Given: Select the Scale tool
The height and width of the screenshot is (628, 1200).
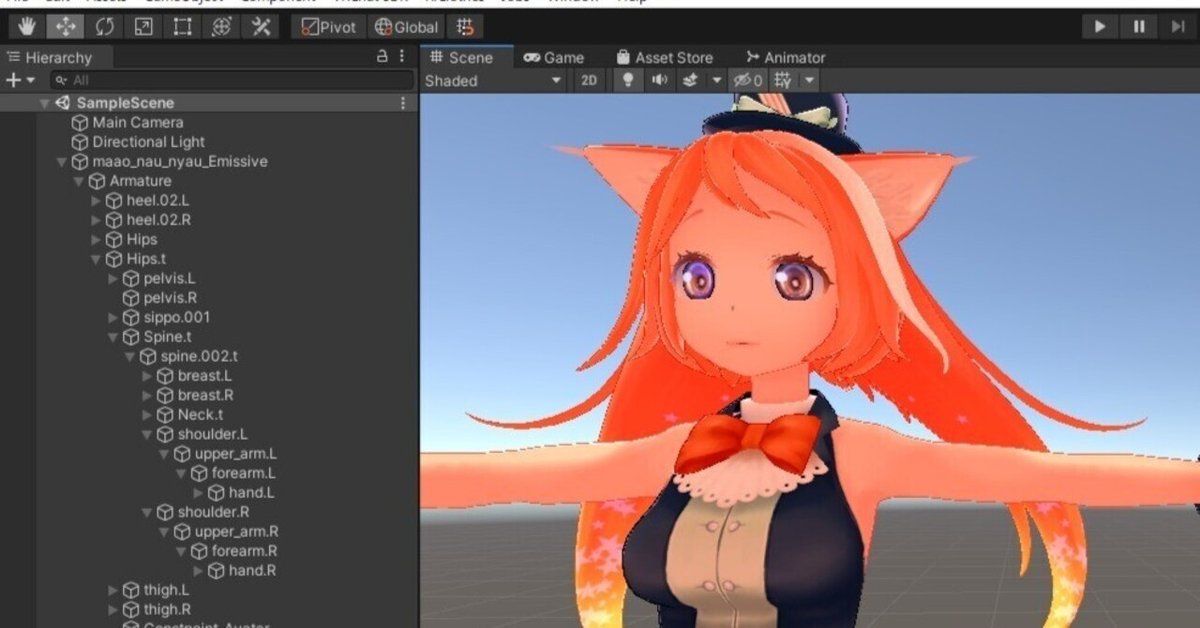Looking at the screenshot, I should (x=143, y=27).
